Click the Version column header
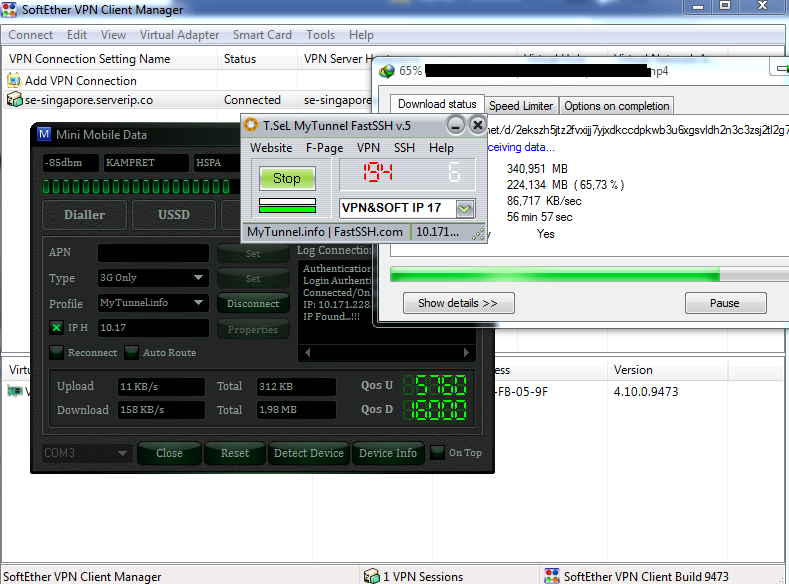Screen dimensions: 789x584 pyautogui.click(x=668, y=370)
